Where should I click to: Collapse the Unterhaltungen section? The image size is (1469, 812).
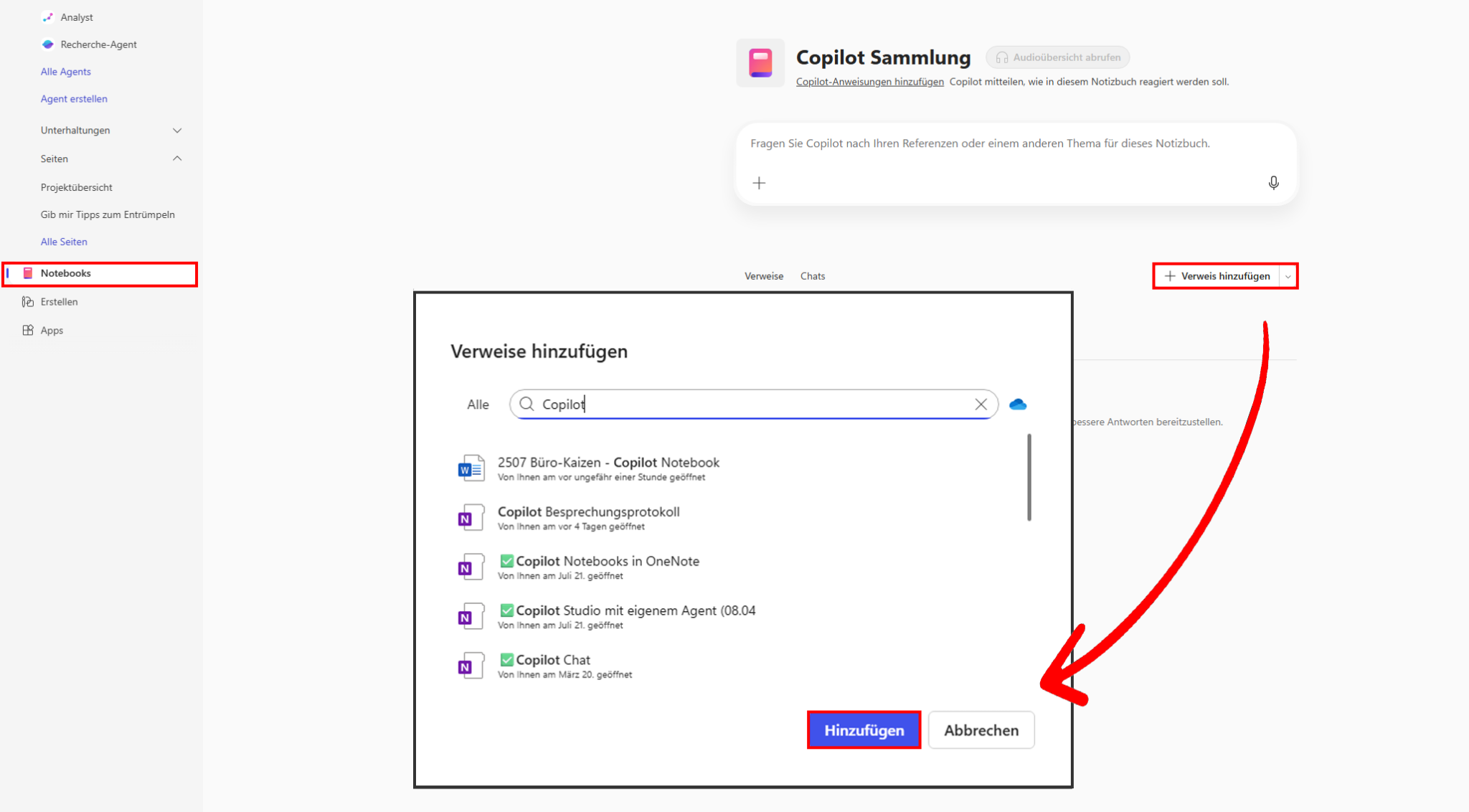coord(177,130)
